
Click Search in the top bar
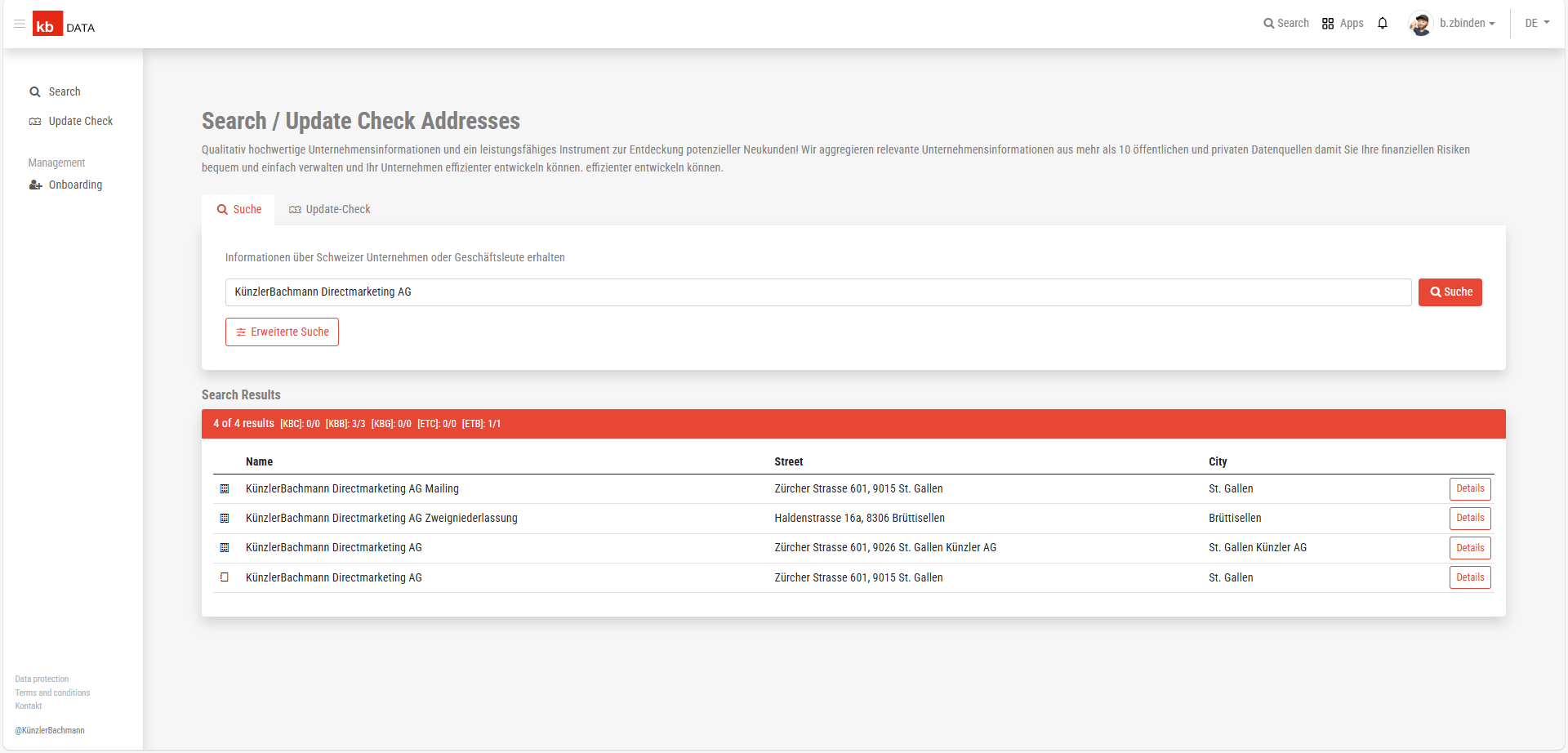(x=1286, y=23)
